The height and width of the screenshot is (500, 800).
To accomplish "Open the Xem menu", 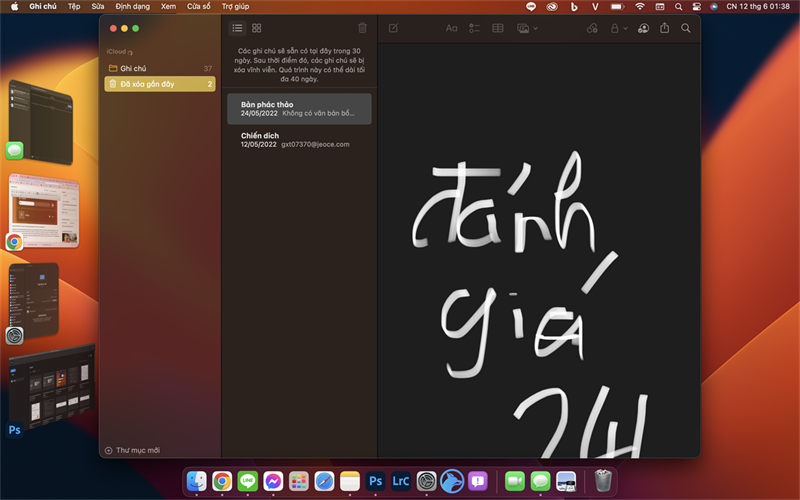I will tap(168, 6).
